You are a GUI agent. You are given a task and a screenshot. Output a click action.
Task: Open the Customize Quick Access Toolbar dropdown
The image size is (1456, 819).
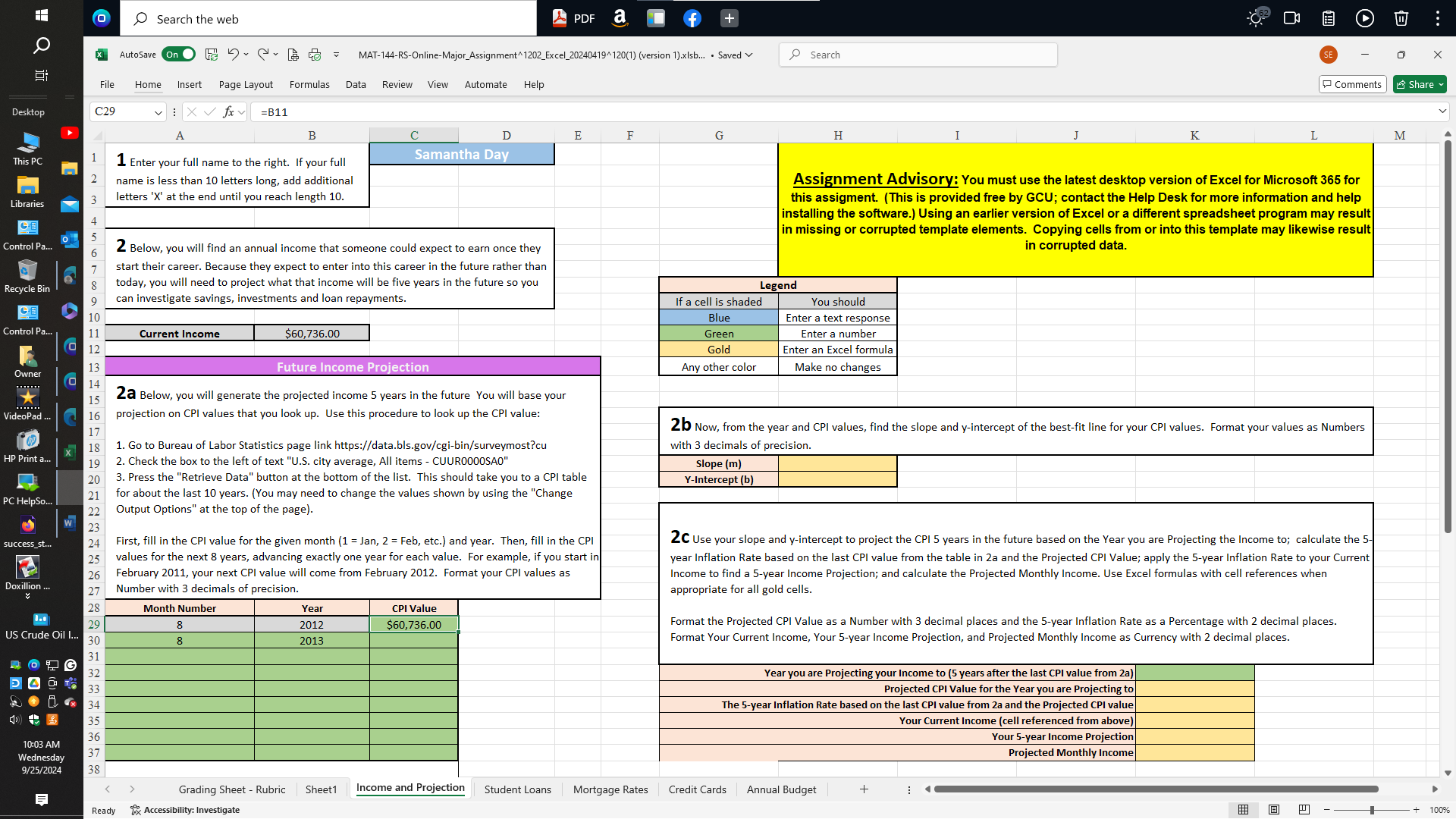336,55
